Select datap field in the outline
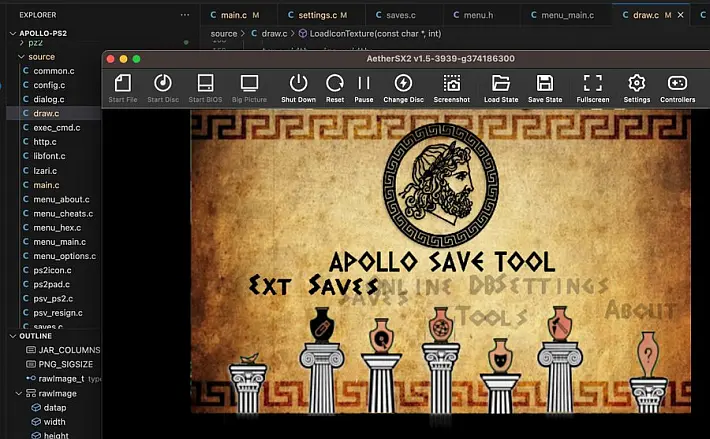 [x=54, y=408]
